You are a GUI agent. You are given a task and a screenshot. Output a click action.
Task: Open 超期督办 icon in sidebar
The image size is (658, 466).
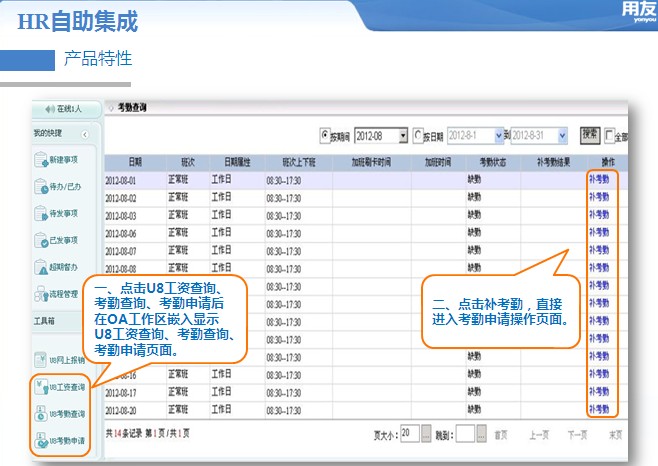41,267
